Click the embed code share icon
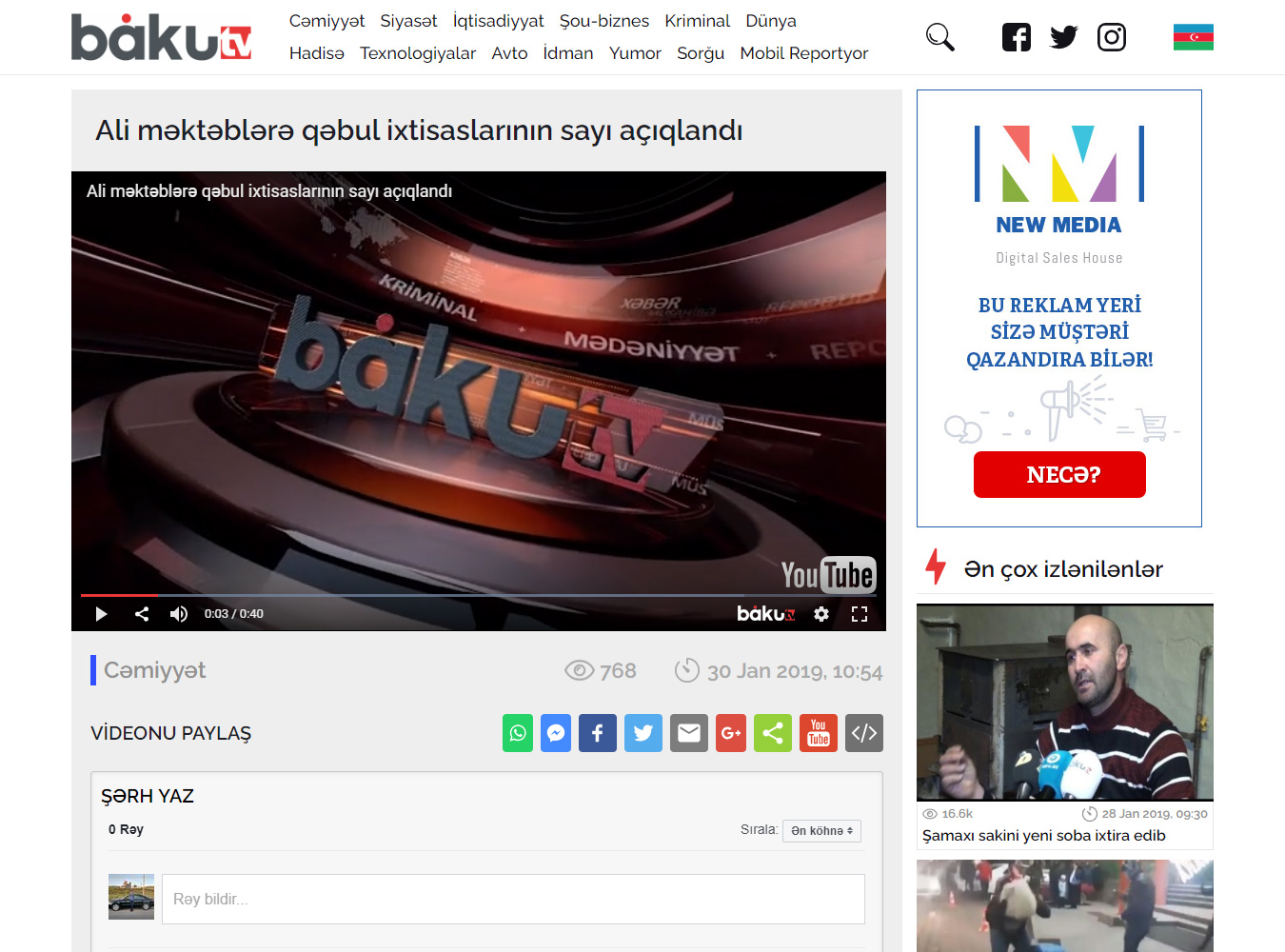Image resolution: width=1285 pixels, height=952 pixels. point(864,733)
